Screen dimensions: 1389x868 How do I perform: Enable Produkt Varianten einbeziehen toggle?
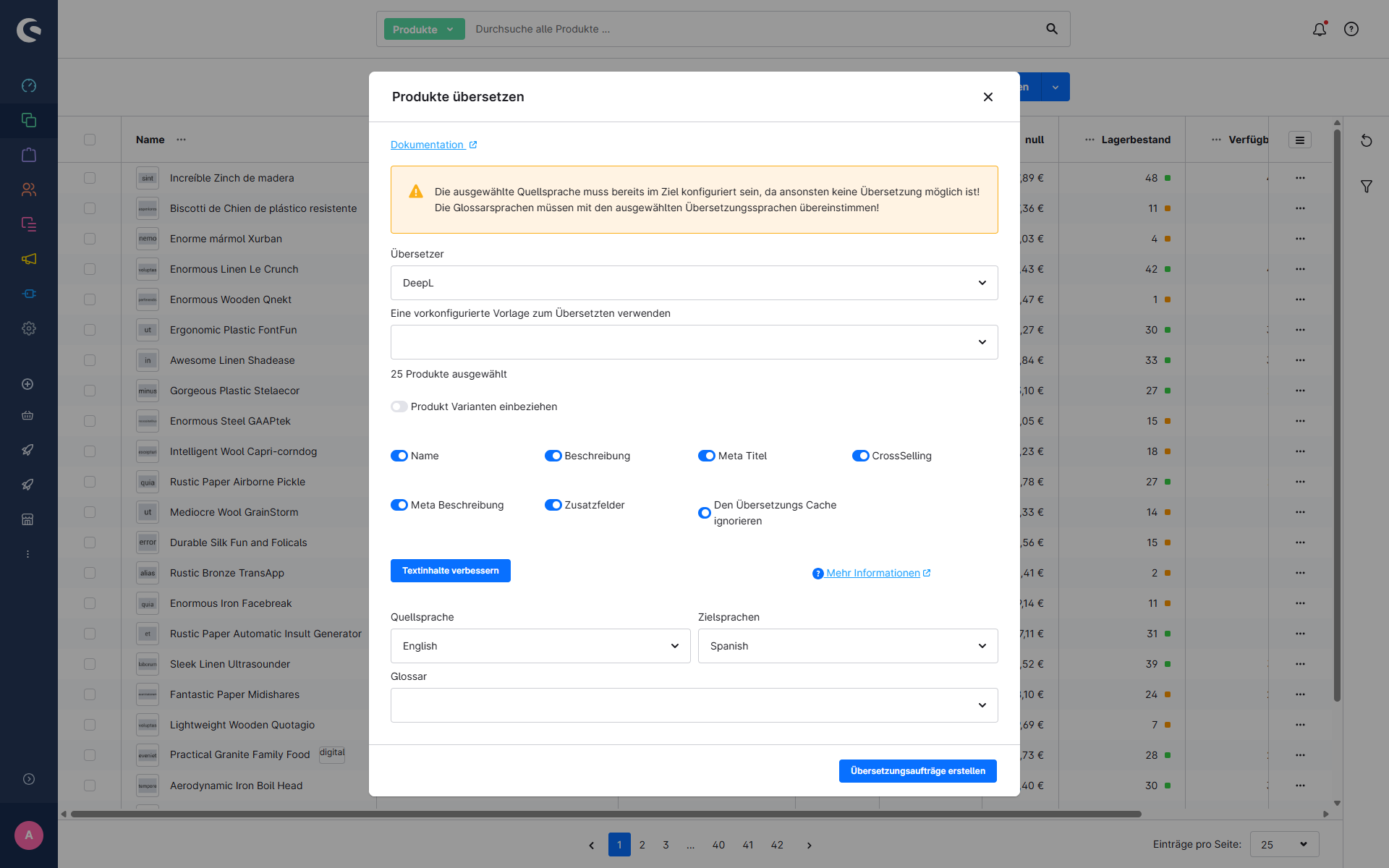pos(399,407)
